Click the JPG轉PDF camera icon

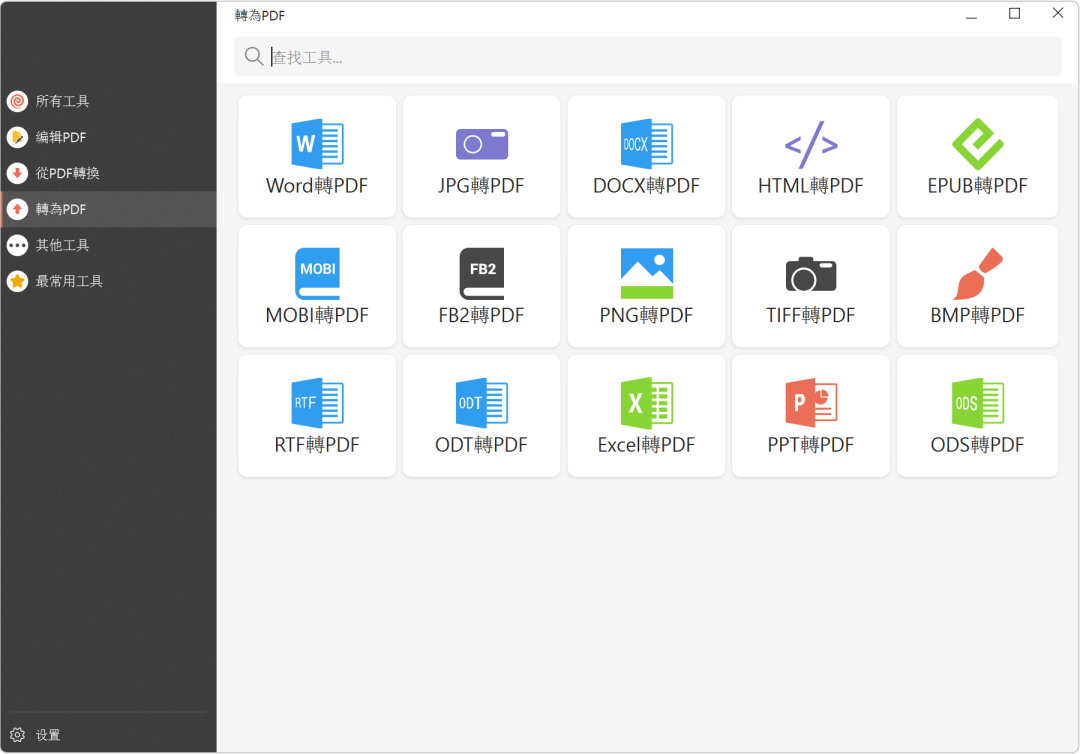pyautogui.click(x=481, y=144)
